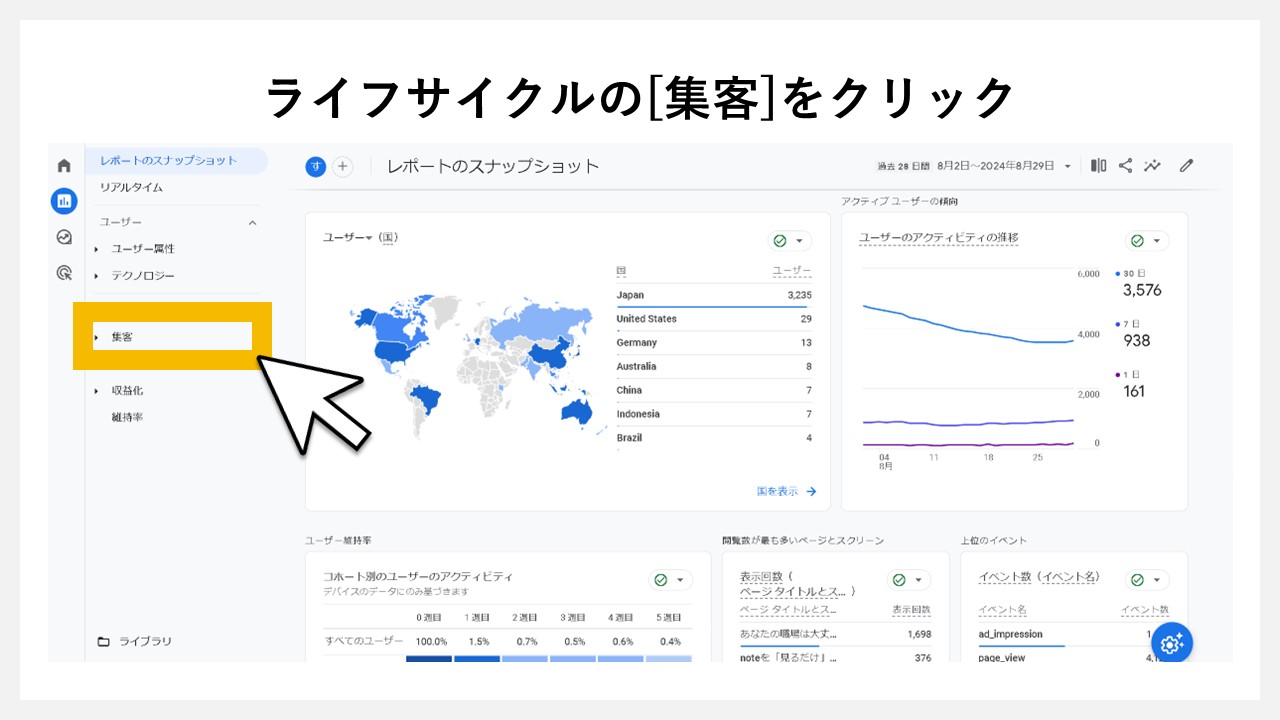Image resolution: width=1280 pixels, height=720 pixels.
Task: Switch to the リアルタイム report
Action: click(131, 187)
